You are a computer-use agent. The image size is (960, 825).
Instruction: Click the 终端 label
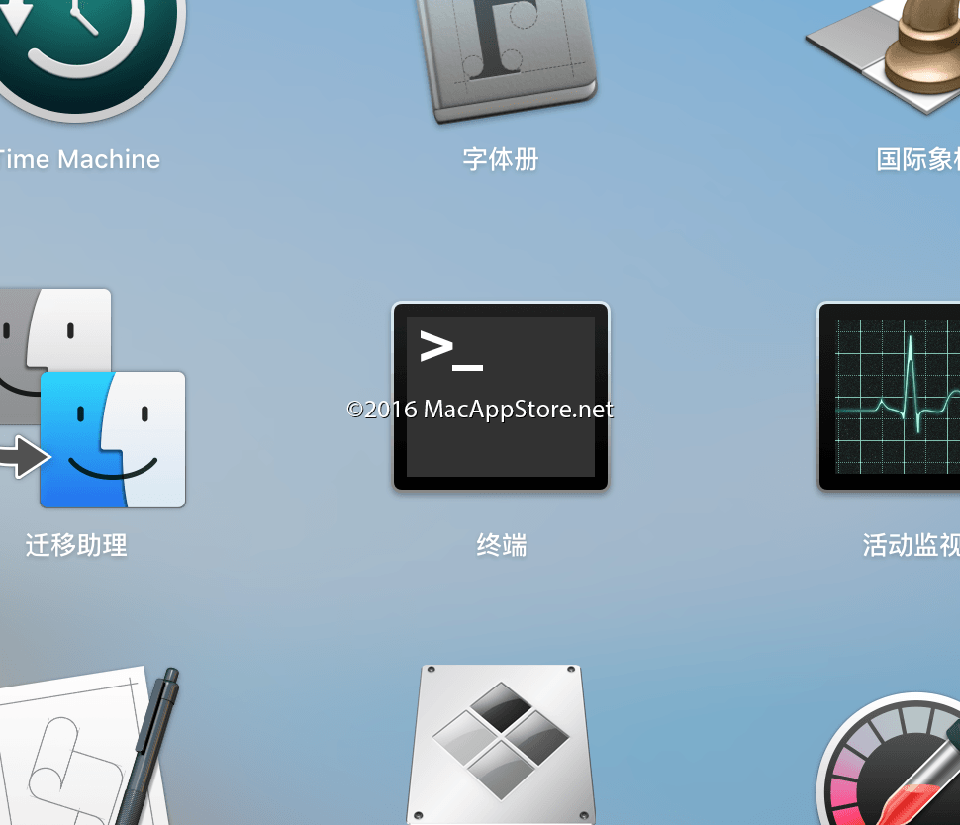coord(501,545)
